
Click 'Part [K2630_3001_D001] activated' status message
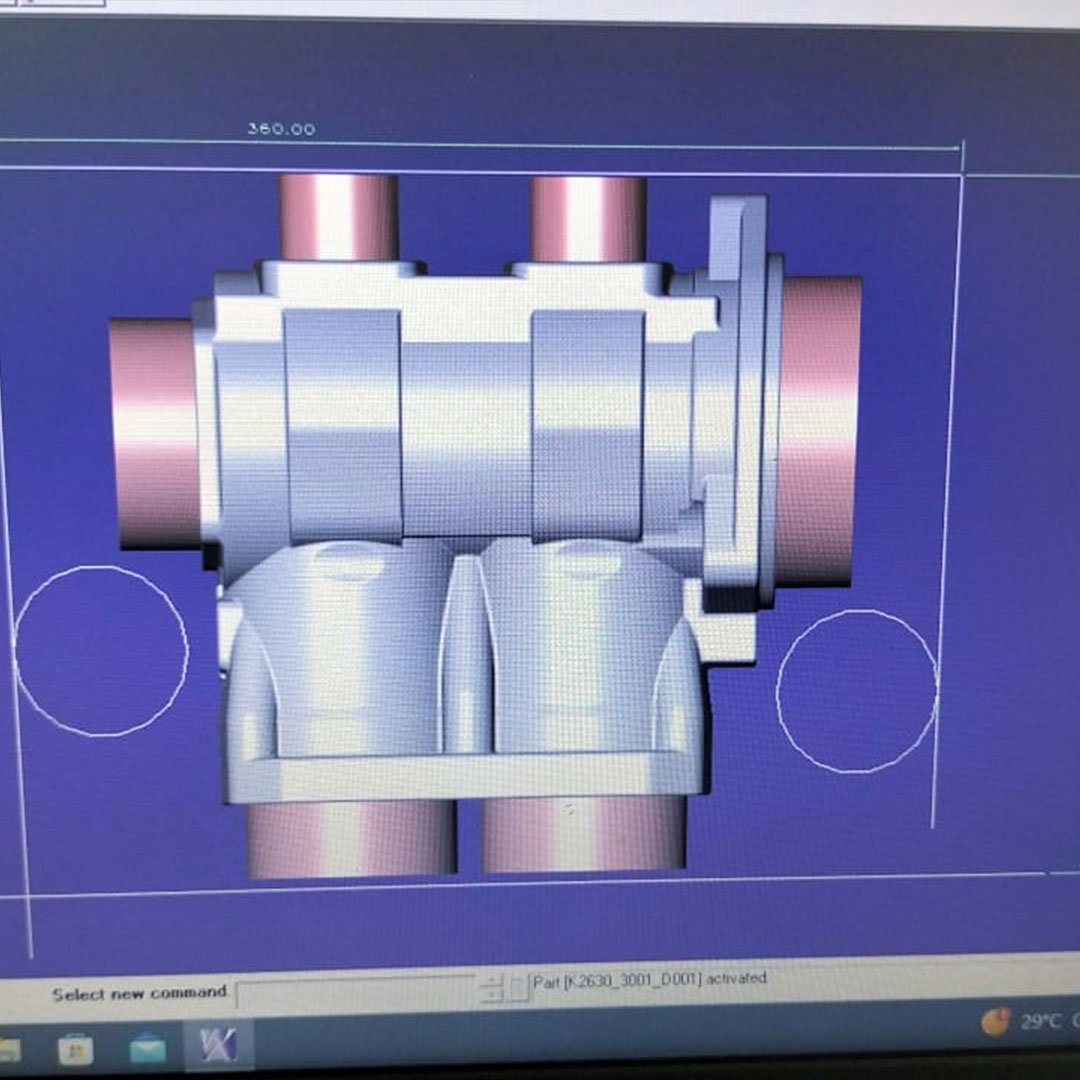tap(650, 979)
